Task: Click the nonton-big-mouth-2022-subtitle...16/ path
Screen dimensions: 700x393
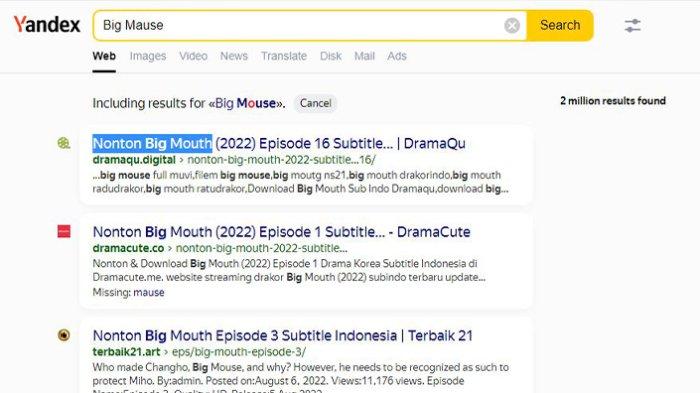Action: point(282,160)
